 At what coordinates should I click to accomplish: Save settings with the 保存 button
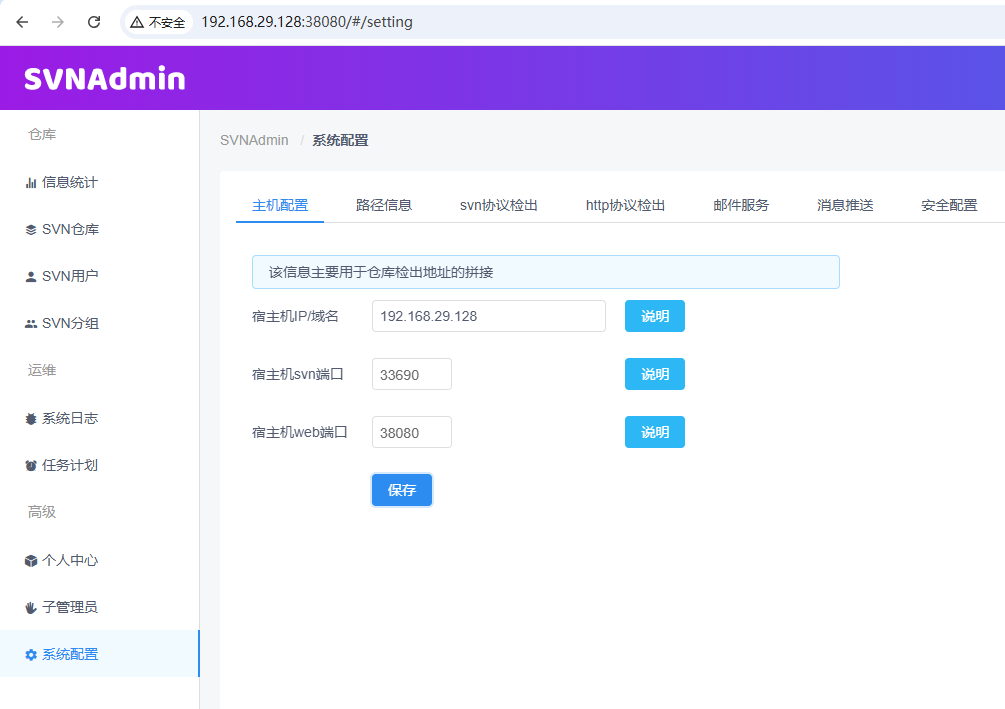tap(402, 490)
